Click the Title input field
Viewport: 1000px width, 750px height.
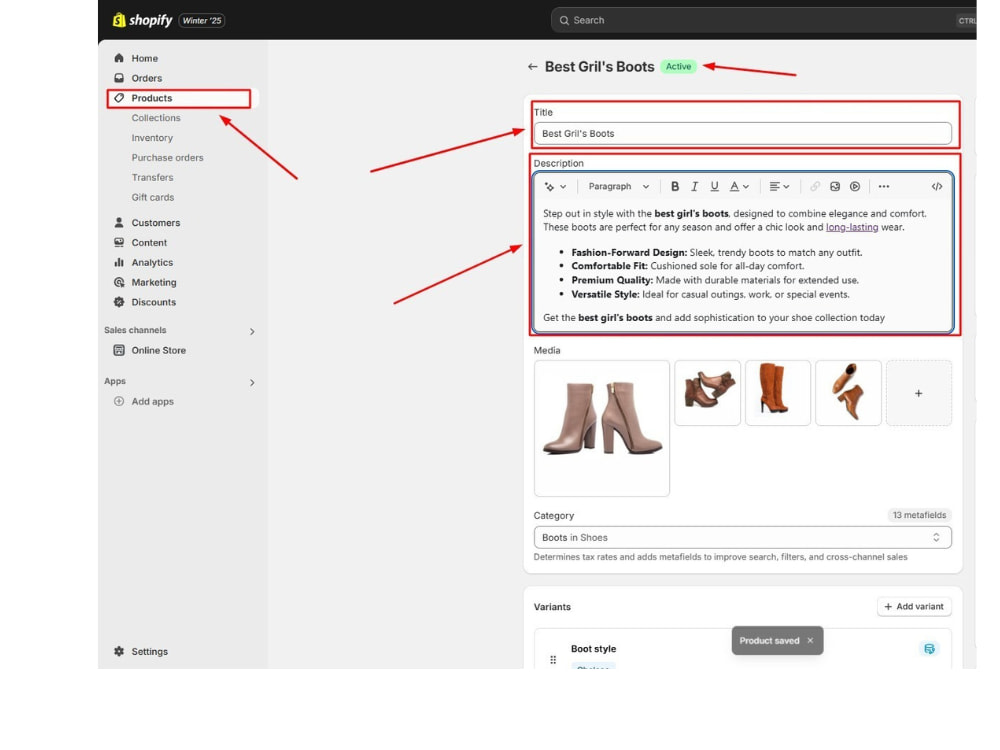pyautogui.click(x=742, y=133)
